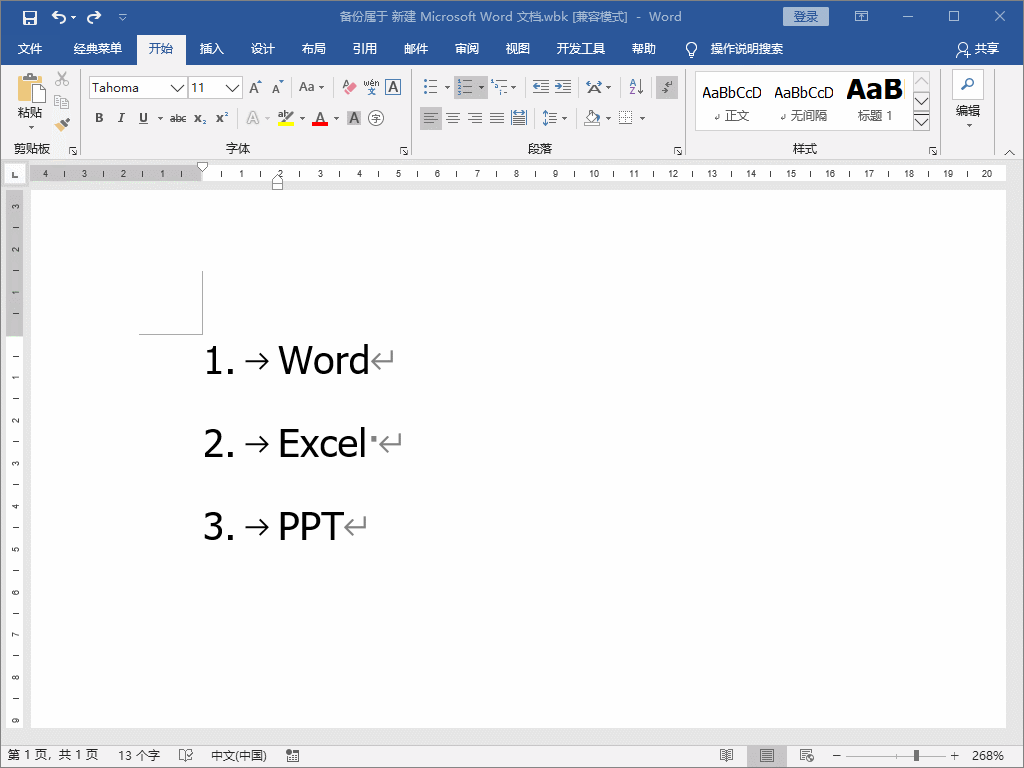Image resolution: width=1024 pixels, height=768 pixels.
Task: Expand the styles gallery more button
Action: (x=921, y=122)
